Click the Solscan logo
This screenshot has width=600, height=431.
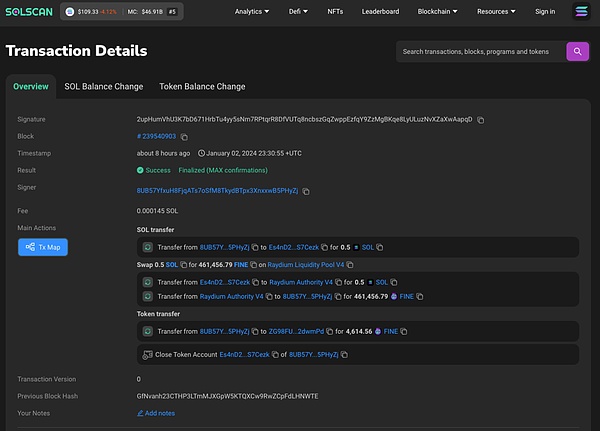30,12
